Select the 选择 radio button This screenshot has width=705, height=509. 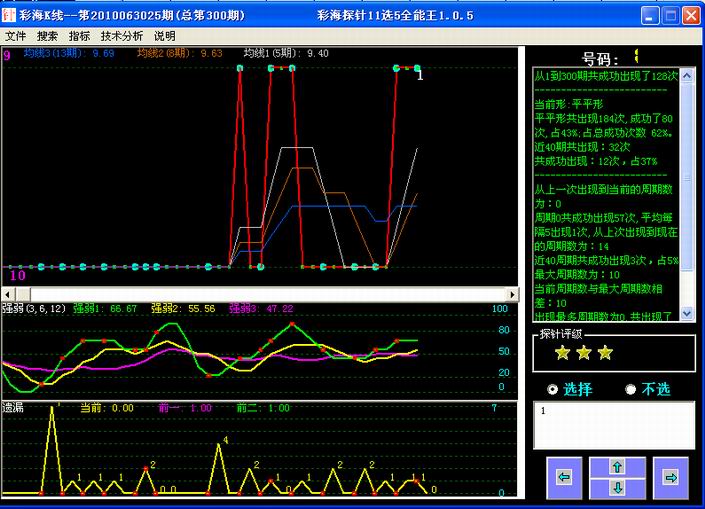[x=553, y=389]
